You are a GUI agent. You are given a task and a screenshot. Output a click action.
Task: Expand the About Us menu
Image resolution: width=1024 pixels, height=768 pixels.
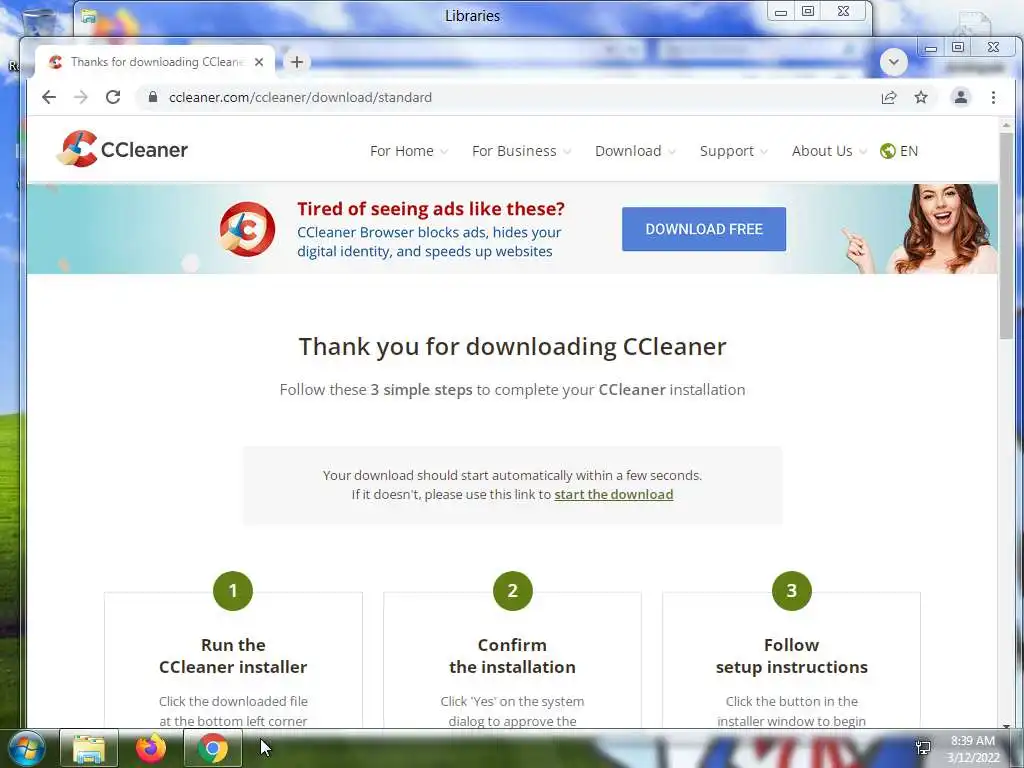tap(829, 151)
